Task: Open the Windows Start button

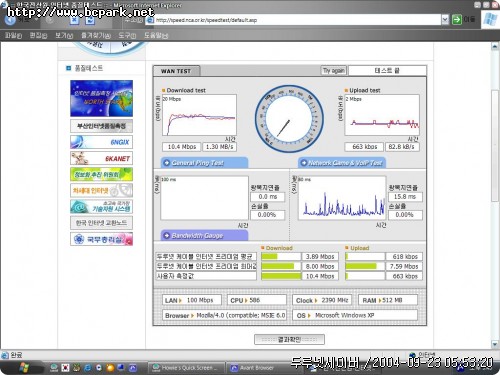Action: (x=23, y=368)
